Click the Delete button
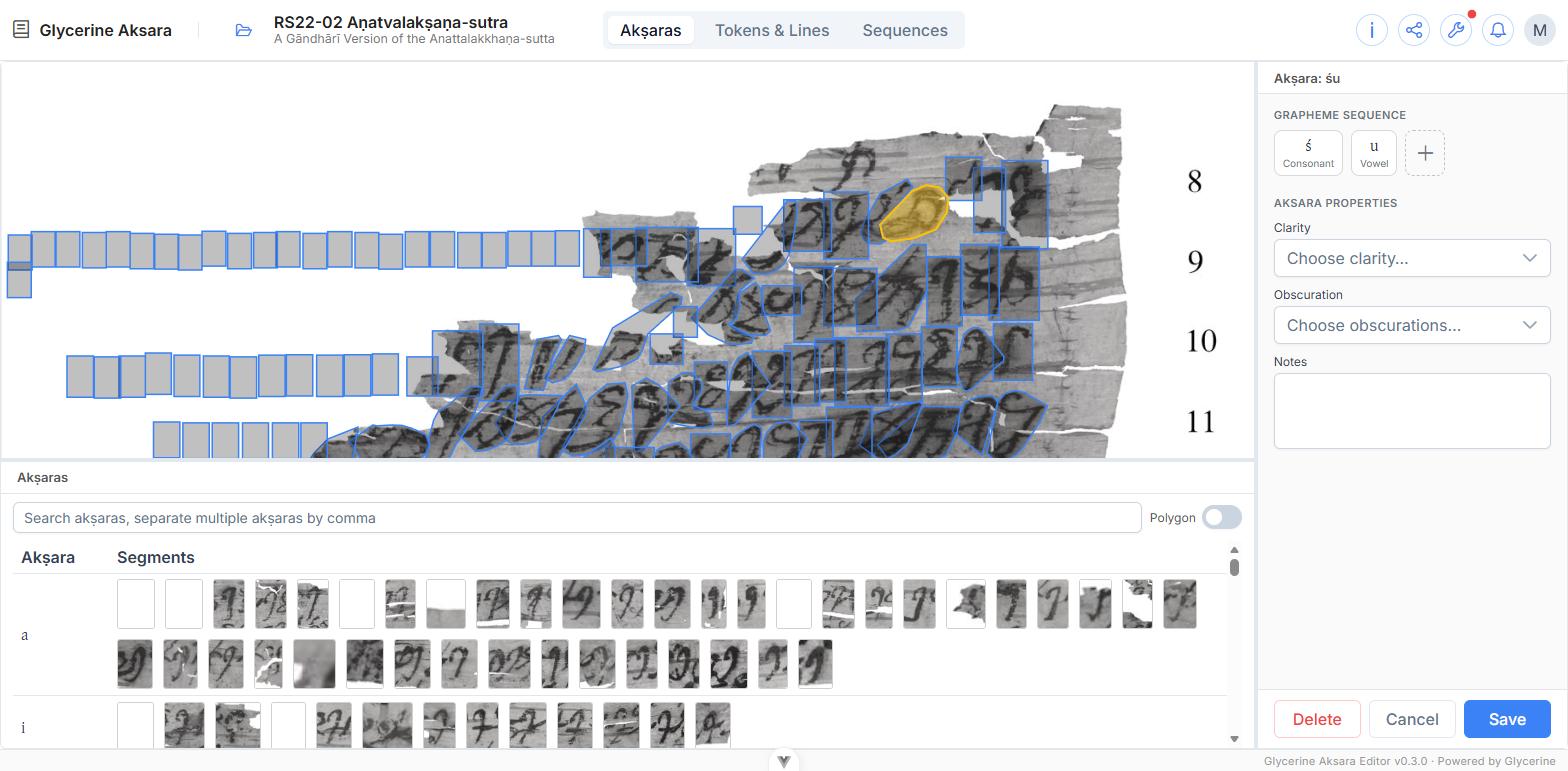Image resolution: width=1568 pixels, height=771 pixels. pos(1317,719)
